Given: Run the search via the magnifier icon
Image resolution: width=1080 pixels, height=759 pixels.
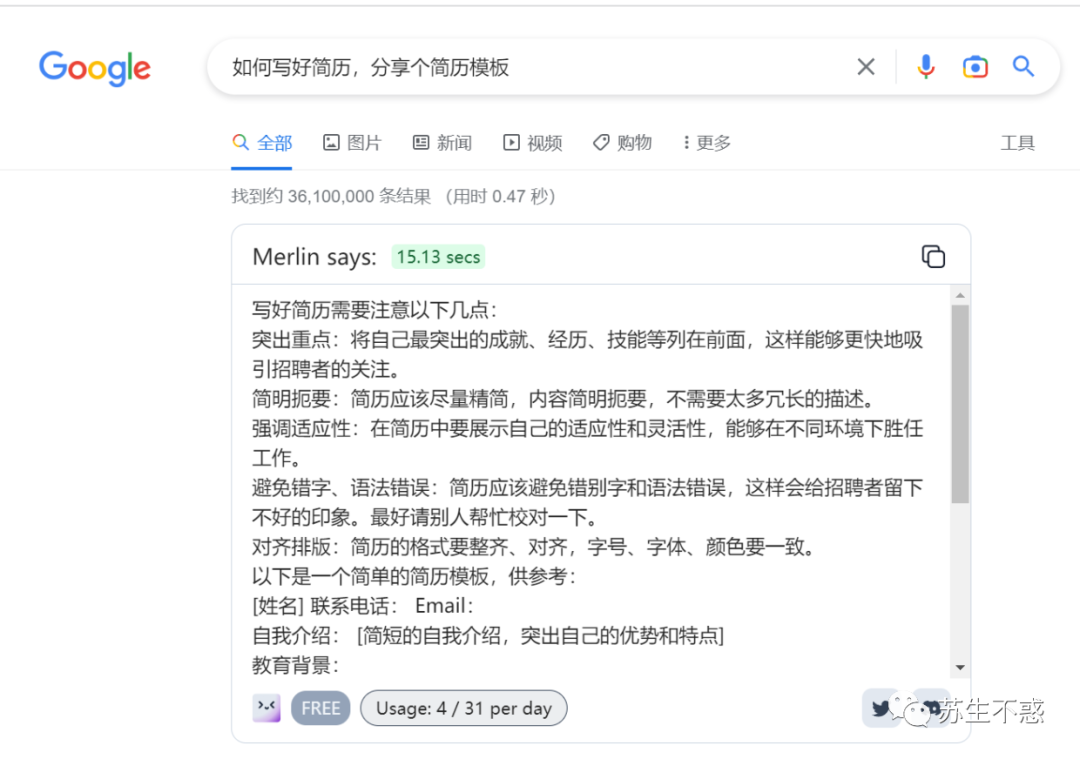Looking at the screenshot, I should [1023, 66].
